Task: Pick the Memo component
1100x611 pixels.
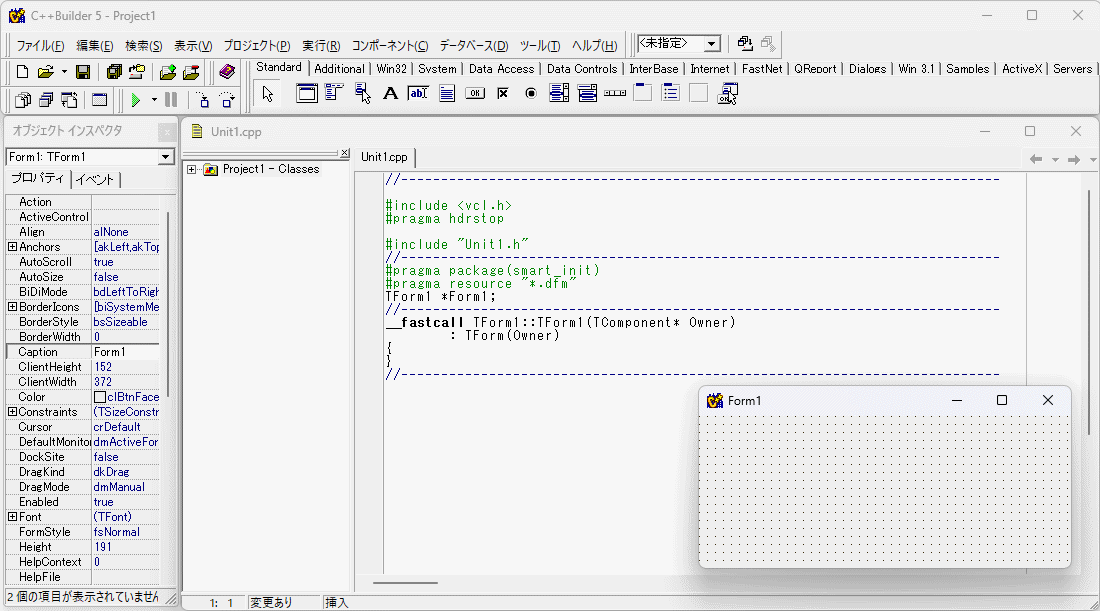Action: click(447, 93)
